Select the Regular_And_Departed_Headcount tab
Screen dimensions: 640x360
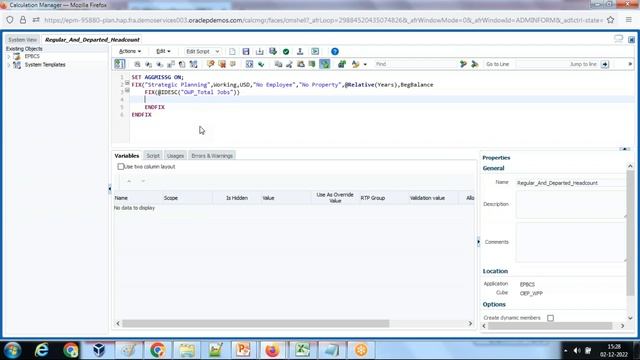click(x=92, y=40)
